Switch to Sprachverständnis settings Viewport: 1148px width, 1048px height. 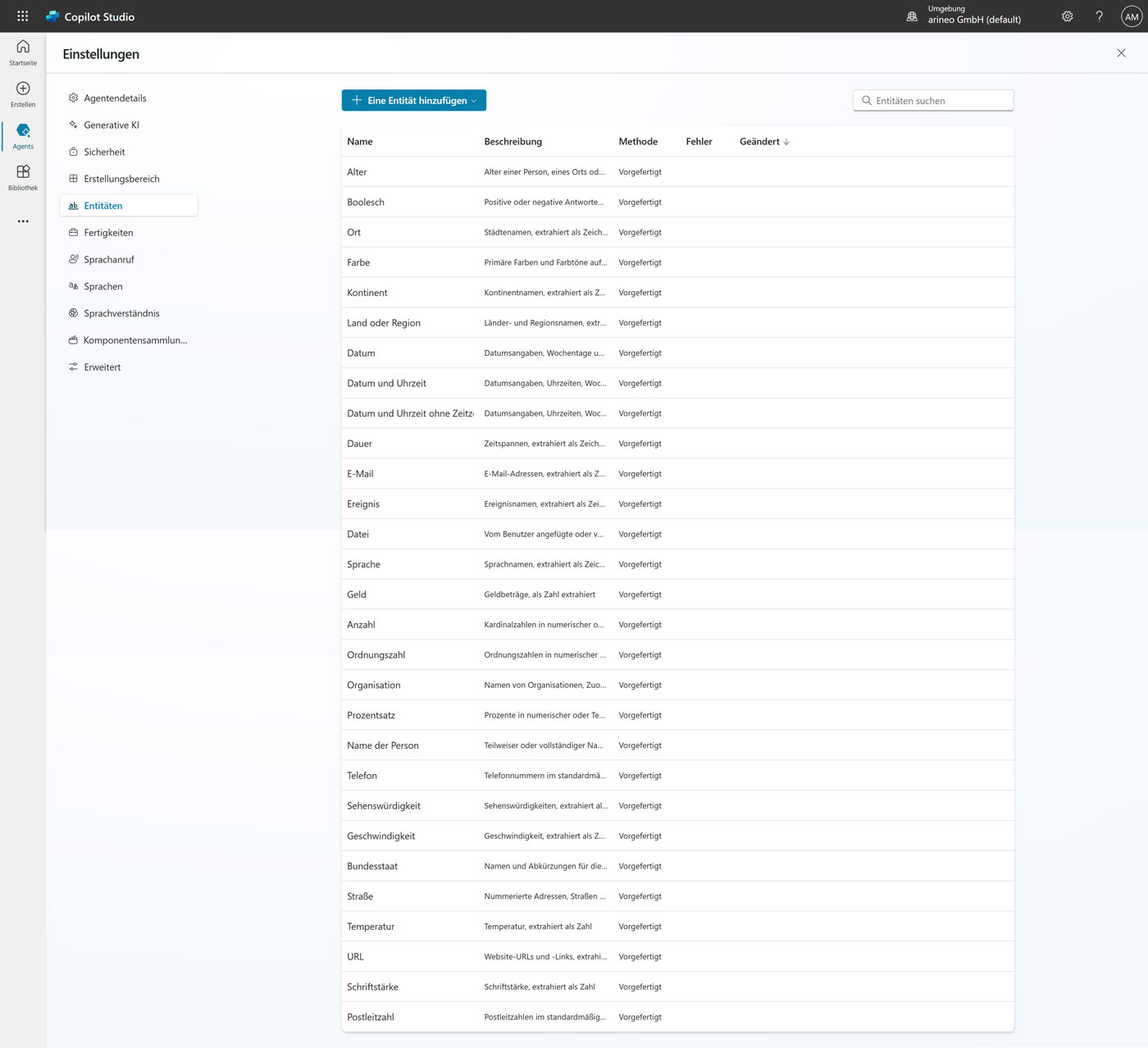tap(121, 313)
